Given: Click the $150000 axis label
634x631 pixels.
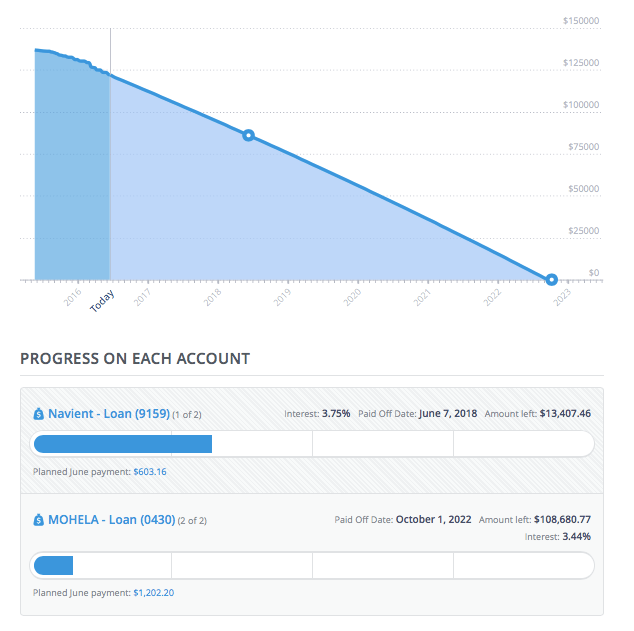Looking at the screenshot, I should (x=580, y=20).
